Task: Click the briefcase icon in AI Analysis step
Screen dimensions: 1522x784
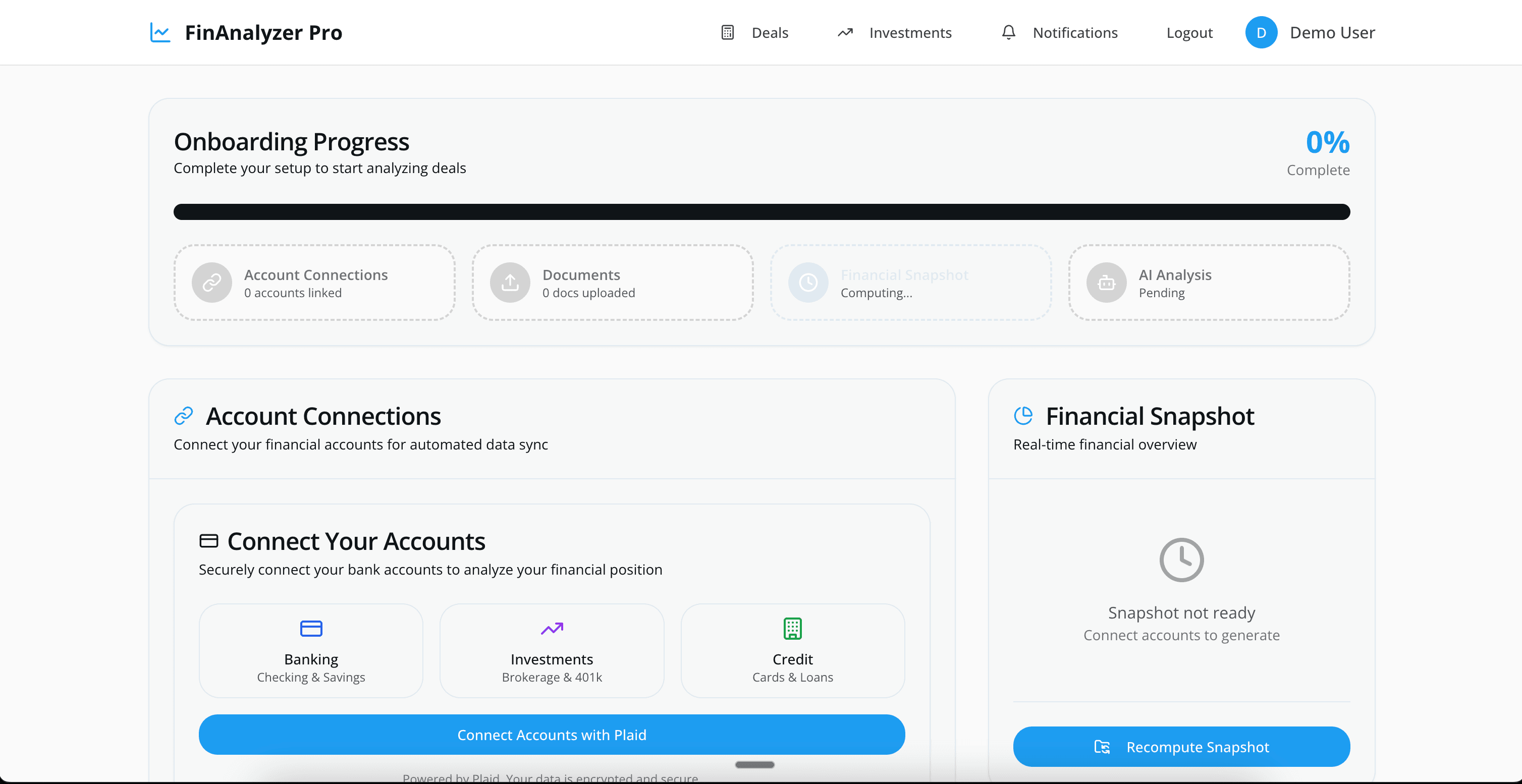Action: point(1106,283)
